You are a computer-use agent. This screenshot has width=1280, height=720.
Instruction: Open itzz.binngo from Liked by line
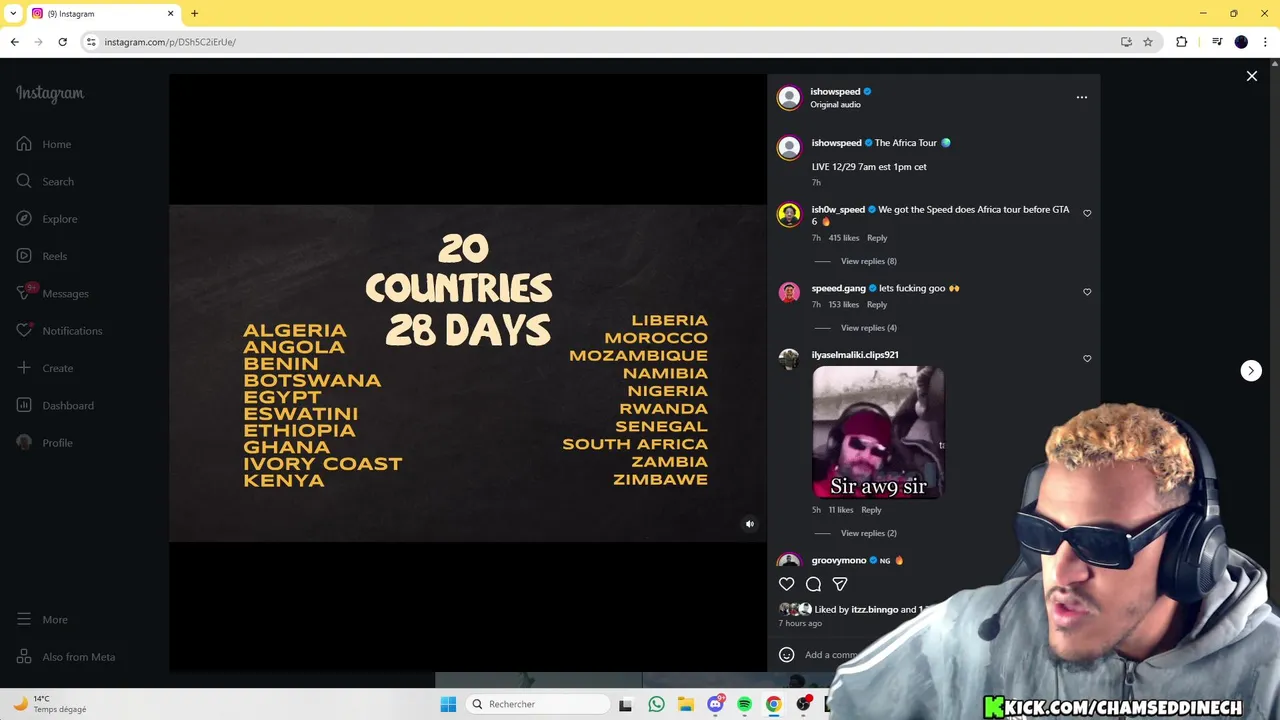pyautogui.click(x=874, y=609)
